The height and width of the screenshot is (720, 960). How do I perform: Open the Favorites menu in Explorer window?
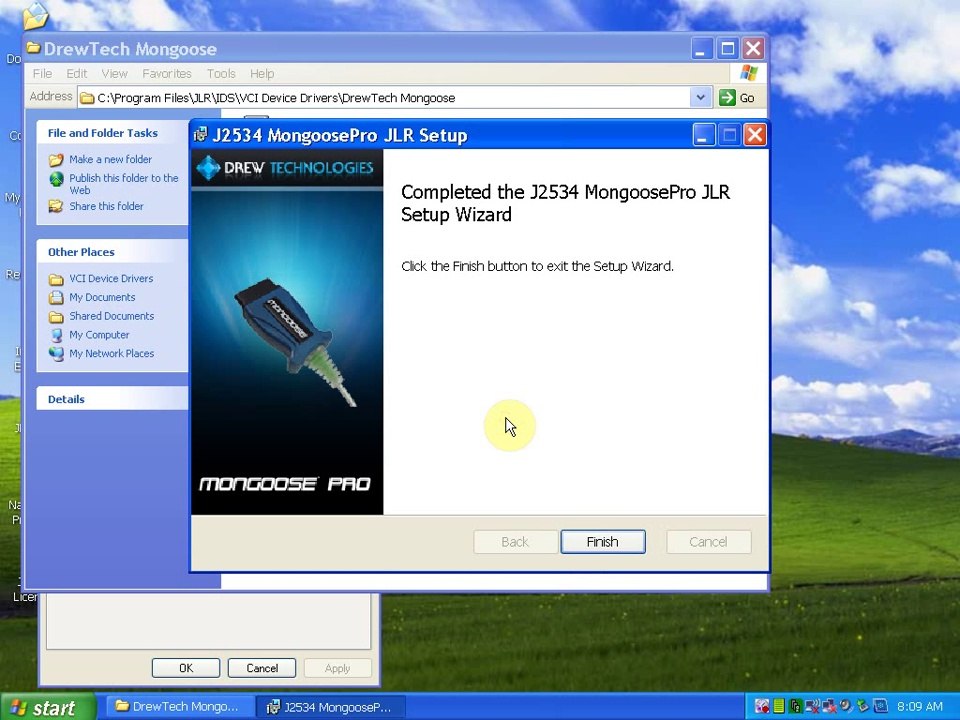(x=167, y=73)
